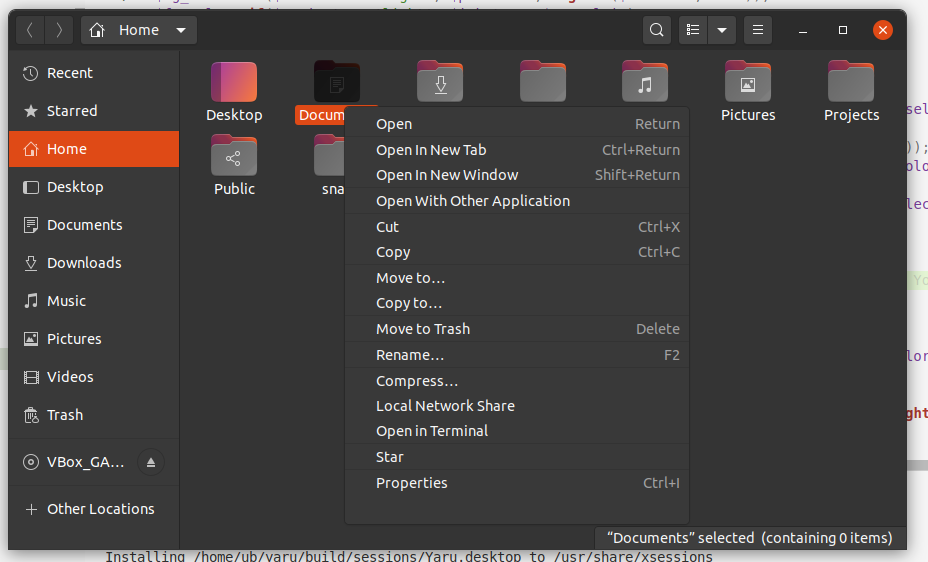Close the Files window
This screenshot has width=928, height=562.
tap(882, 30)
